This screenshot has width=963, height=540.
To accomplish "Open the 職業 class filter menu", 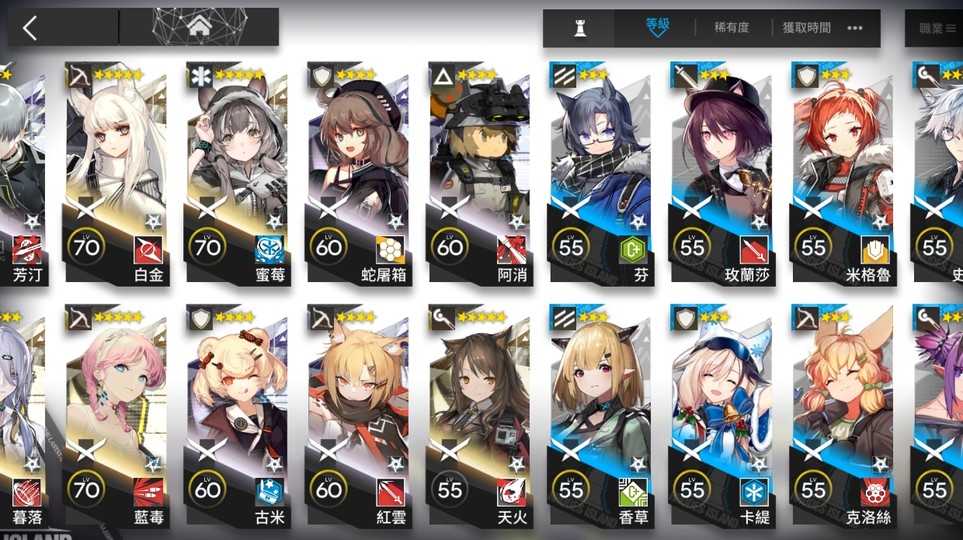I will [937, 28].
